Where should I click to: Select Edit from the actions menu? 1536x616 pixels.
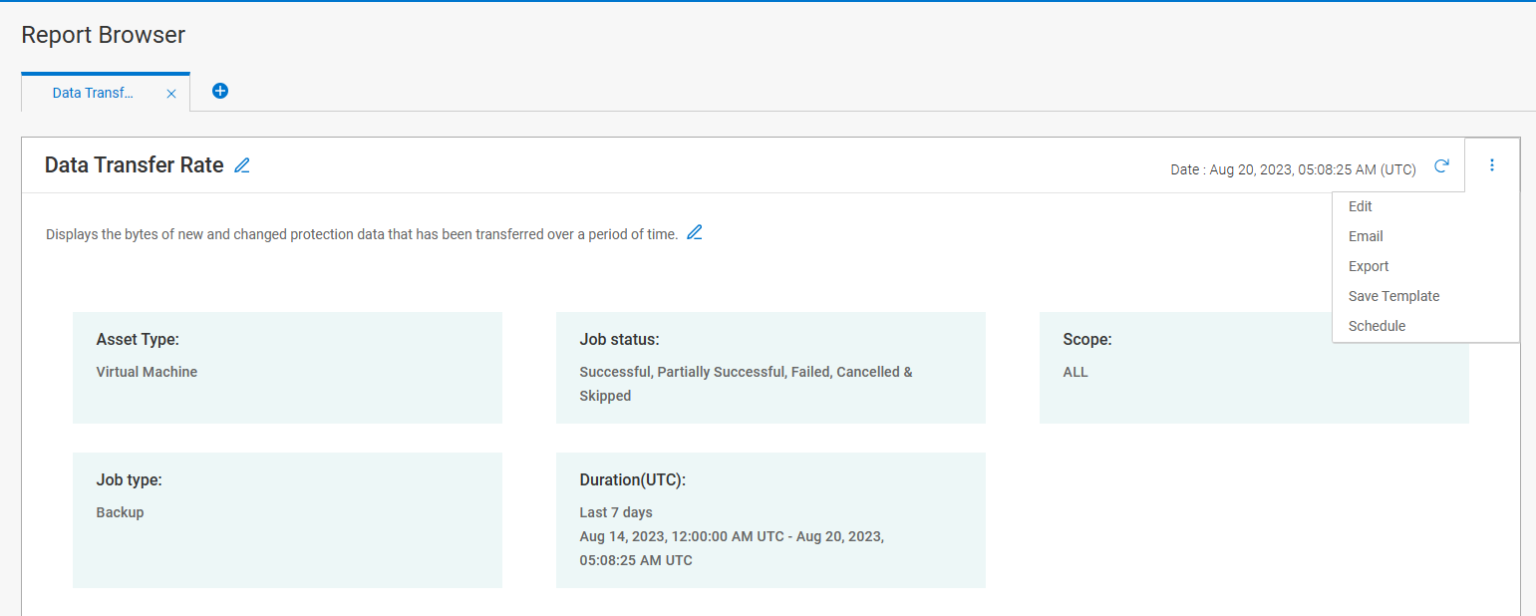[1360, 206]
